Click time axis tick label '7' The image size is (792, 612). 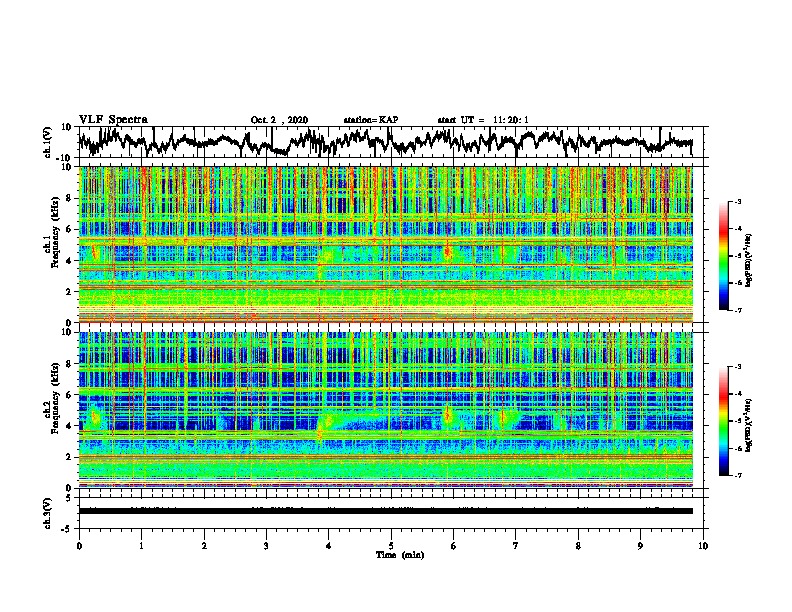516,546
